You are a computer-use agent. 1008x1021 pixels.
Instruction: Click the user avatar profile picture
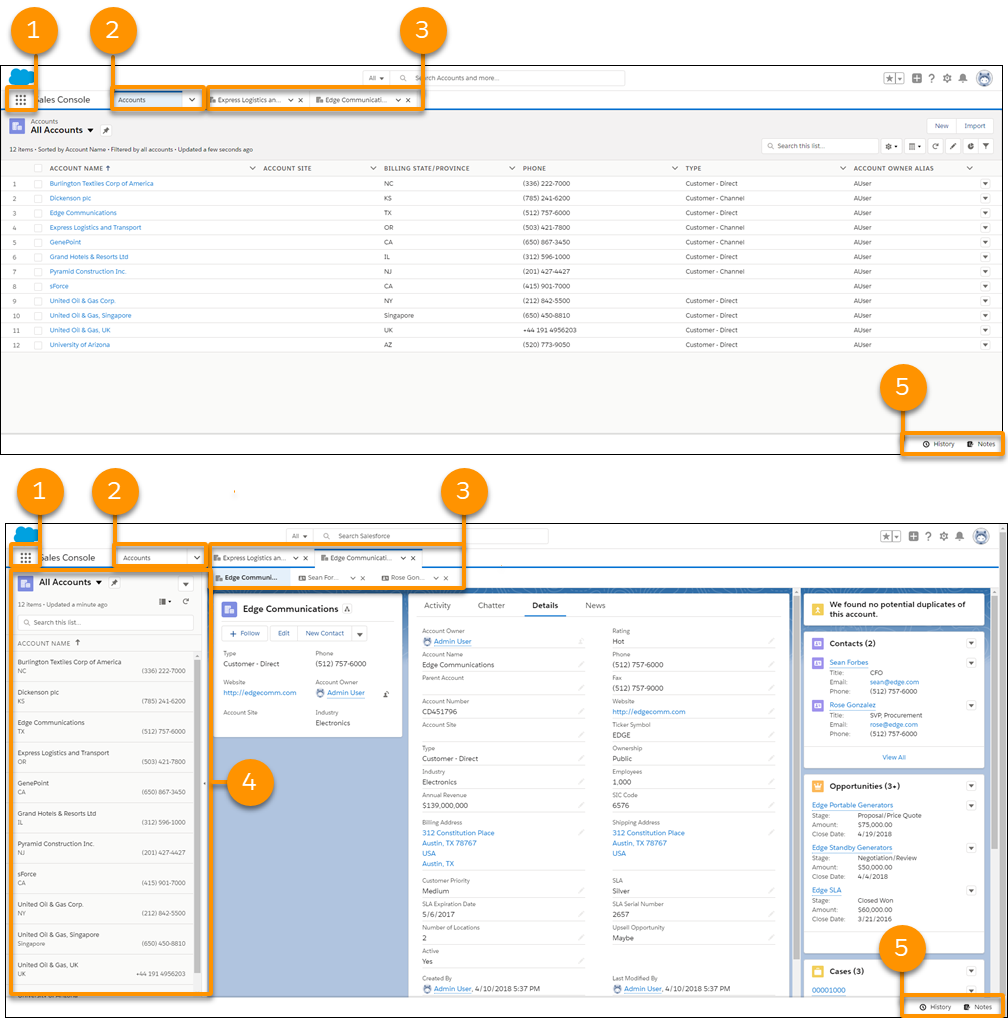tap(987, 79)
